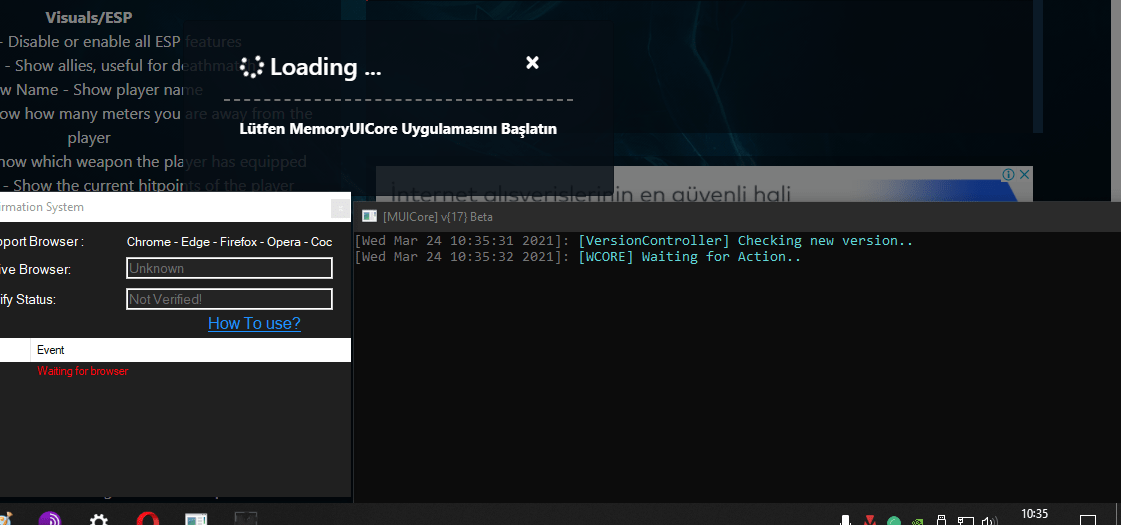Screen dimensions: 1121x525
Task: Click the 'Show player name' description line
Action: tap(138, 89)
